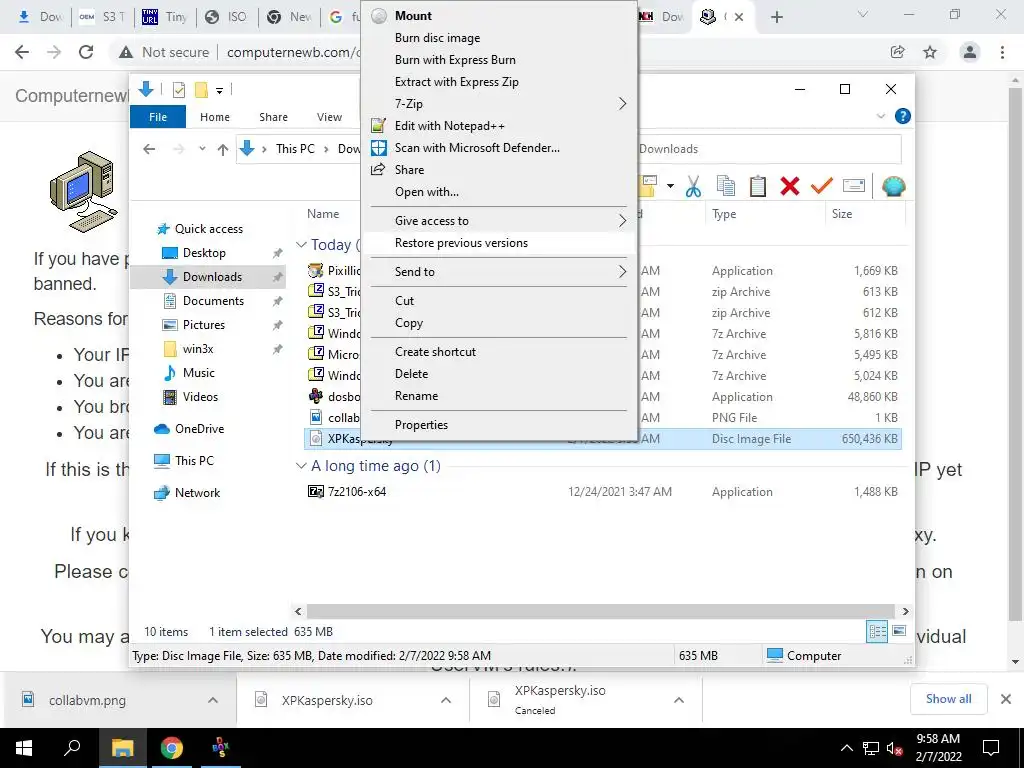Select Desktop in the navigation pane
1024x768 pixels.
pos(204,253)
